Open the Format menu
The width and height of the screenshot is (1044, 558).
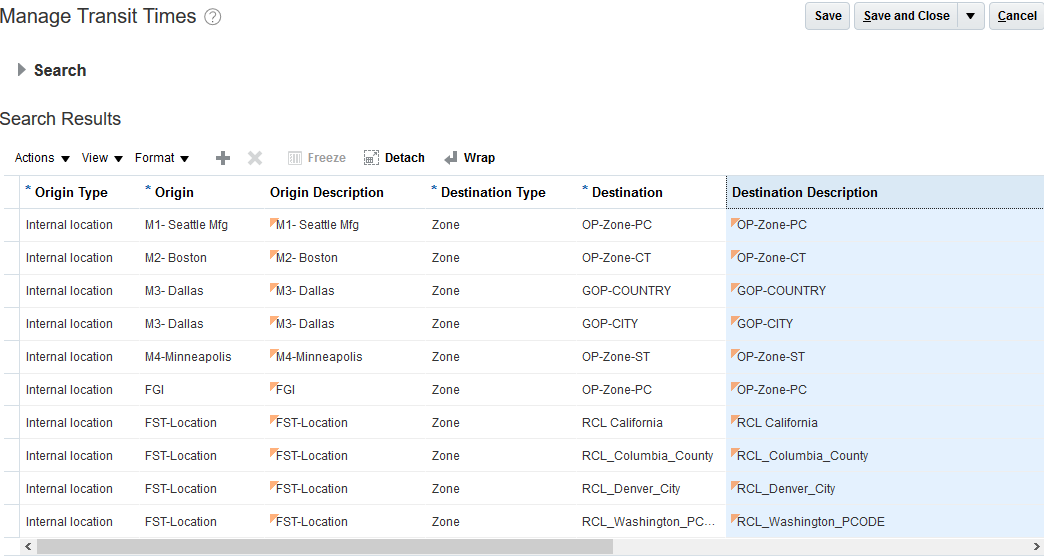click(x=162, y=158)
